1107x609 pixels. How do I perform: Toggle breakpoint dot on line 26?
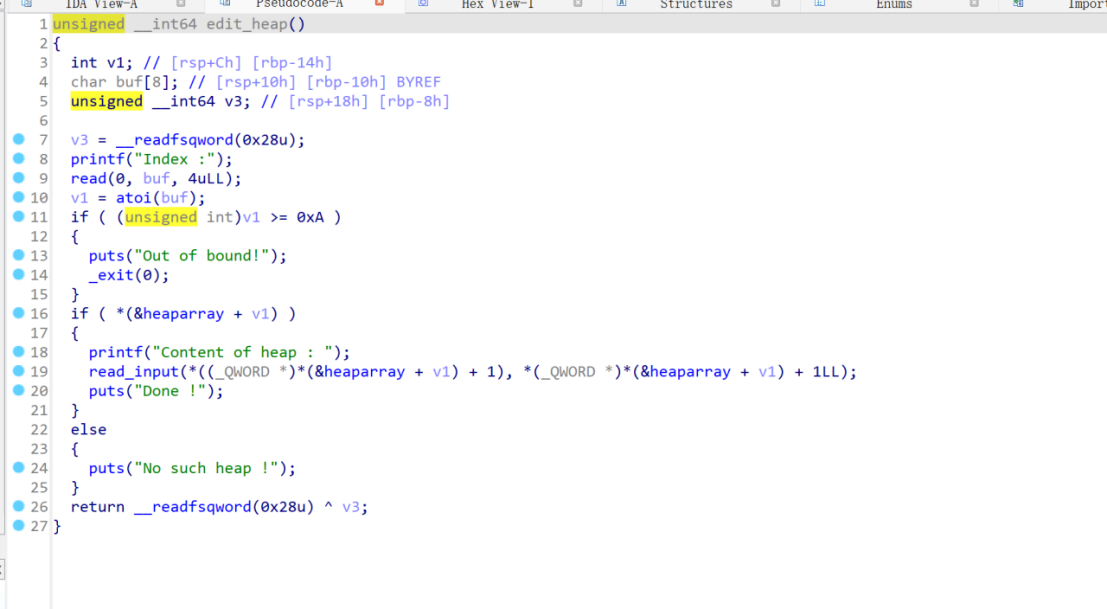(x=18, y=506)
